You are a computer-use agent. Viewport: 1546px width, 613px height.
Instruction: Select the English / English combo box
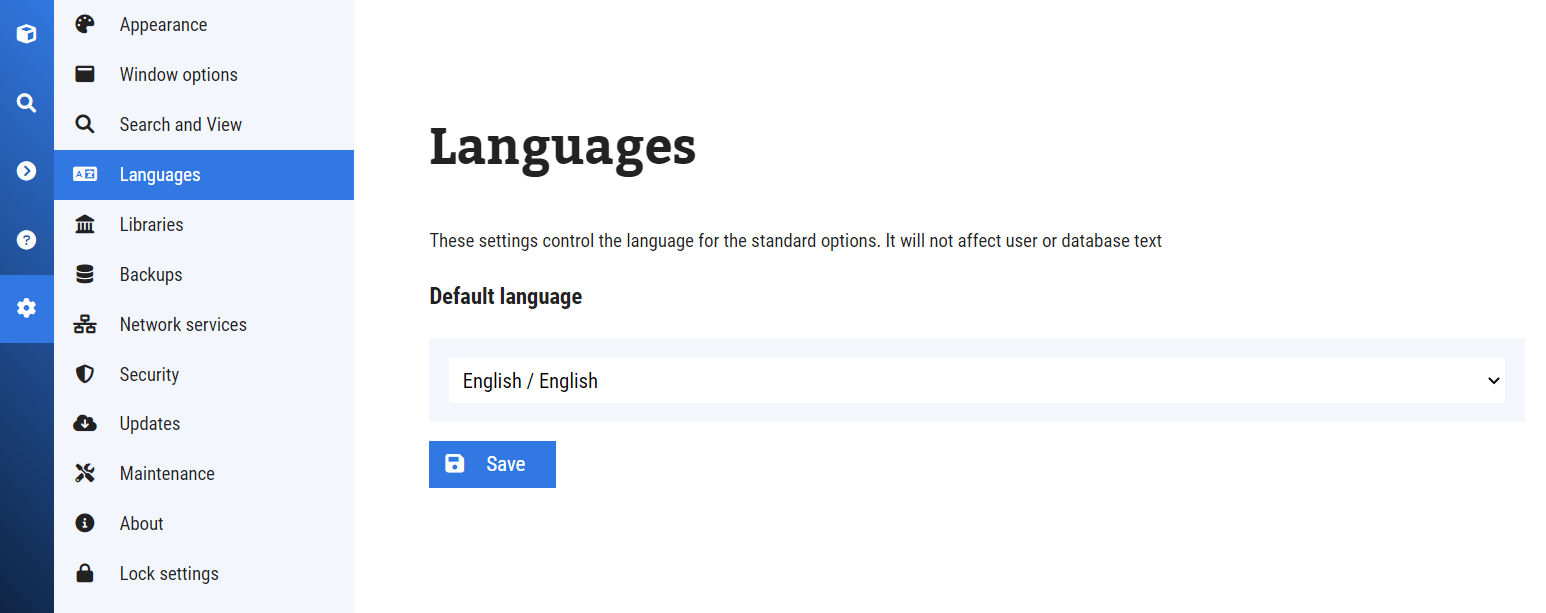point(975,381)
